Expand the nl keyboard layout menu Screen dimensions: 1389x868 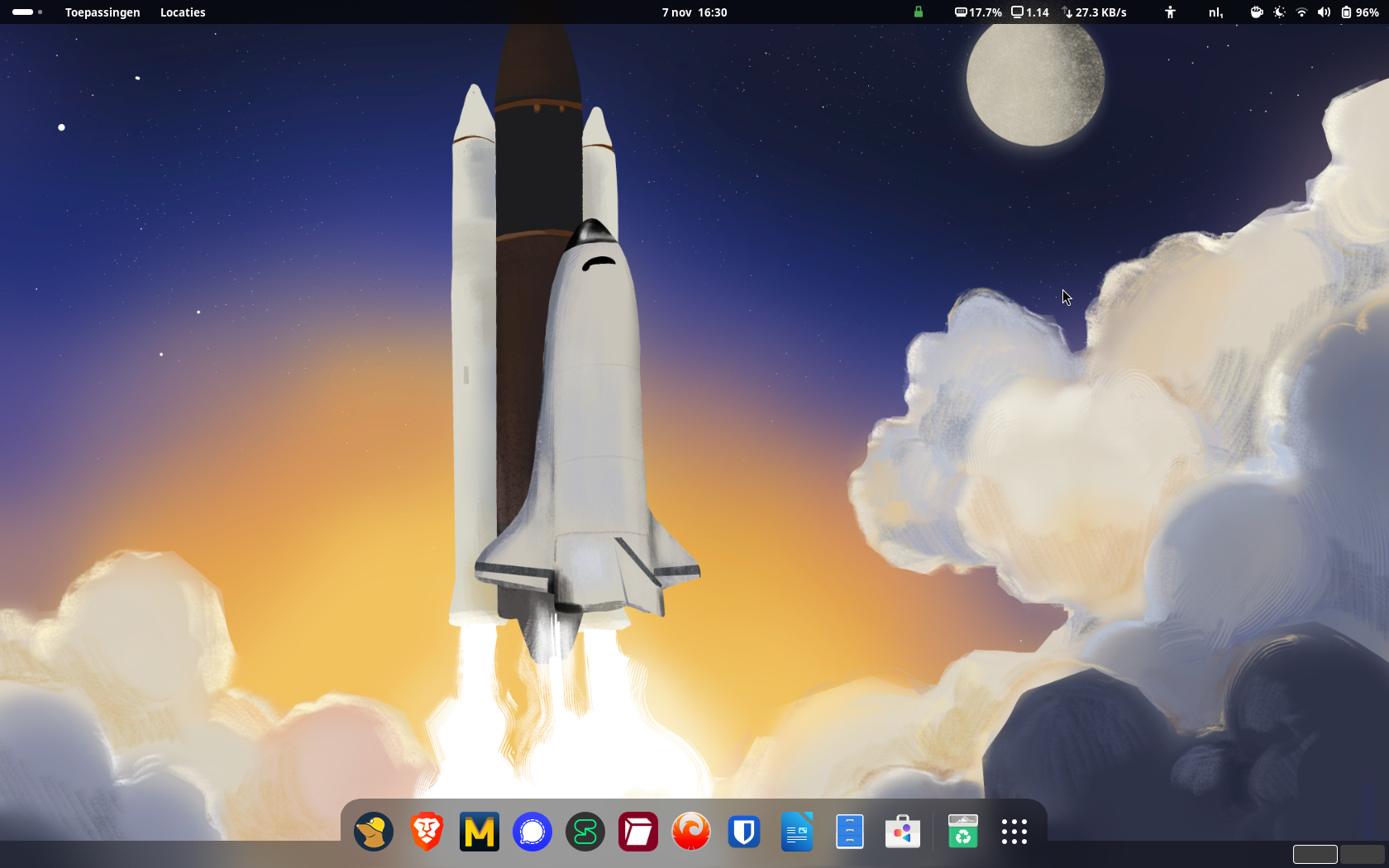click(1215, 12)
